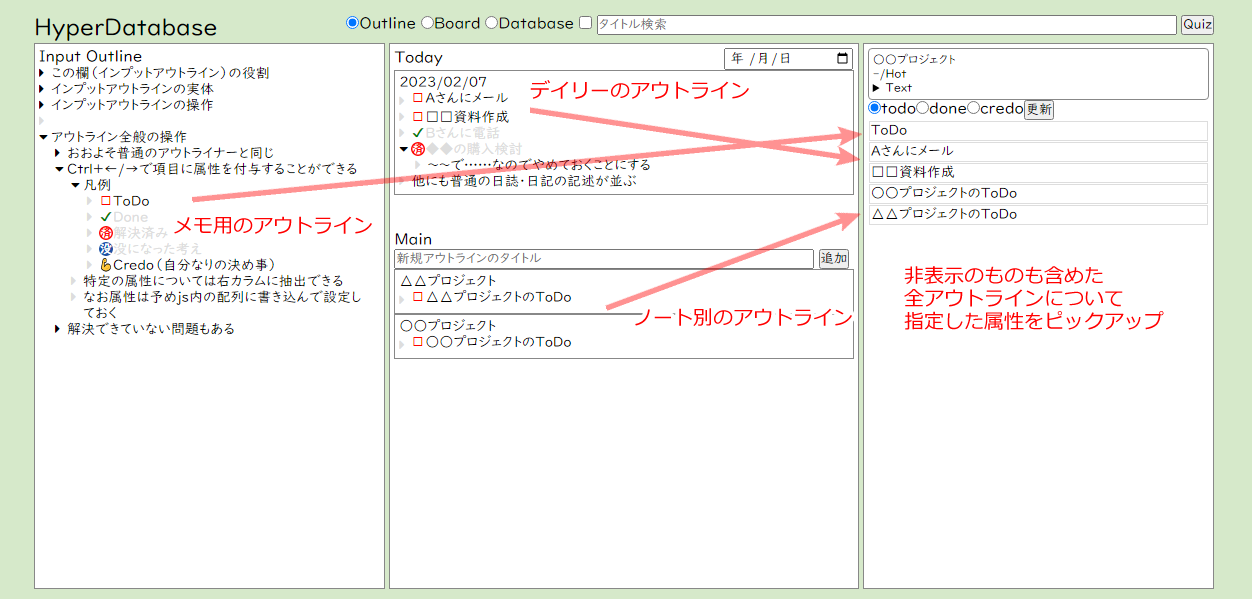Select the done attribute radio button
Screen dimensions: 1252x599
(x=922, y=108)
